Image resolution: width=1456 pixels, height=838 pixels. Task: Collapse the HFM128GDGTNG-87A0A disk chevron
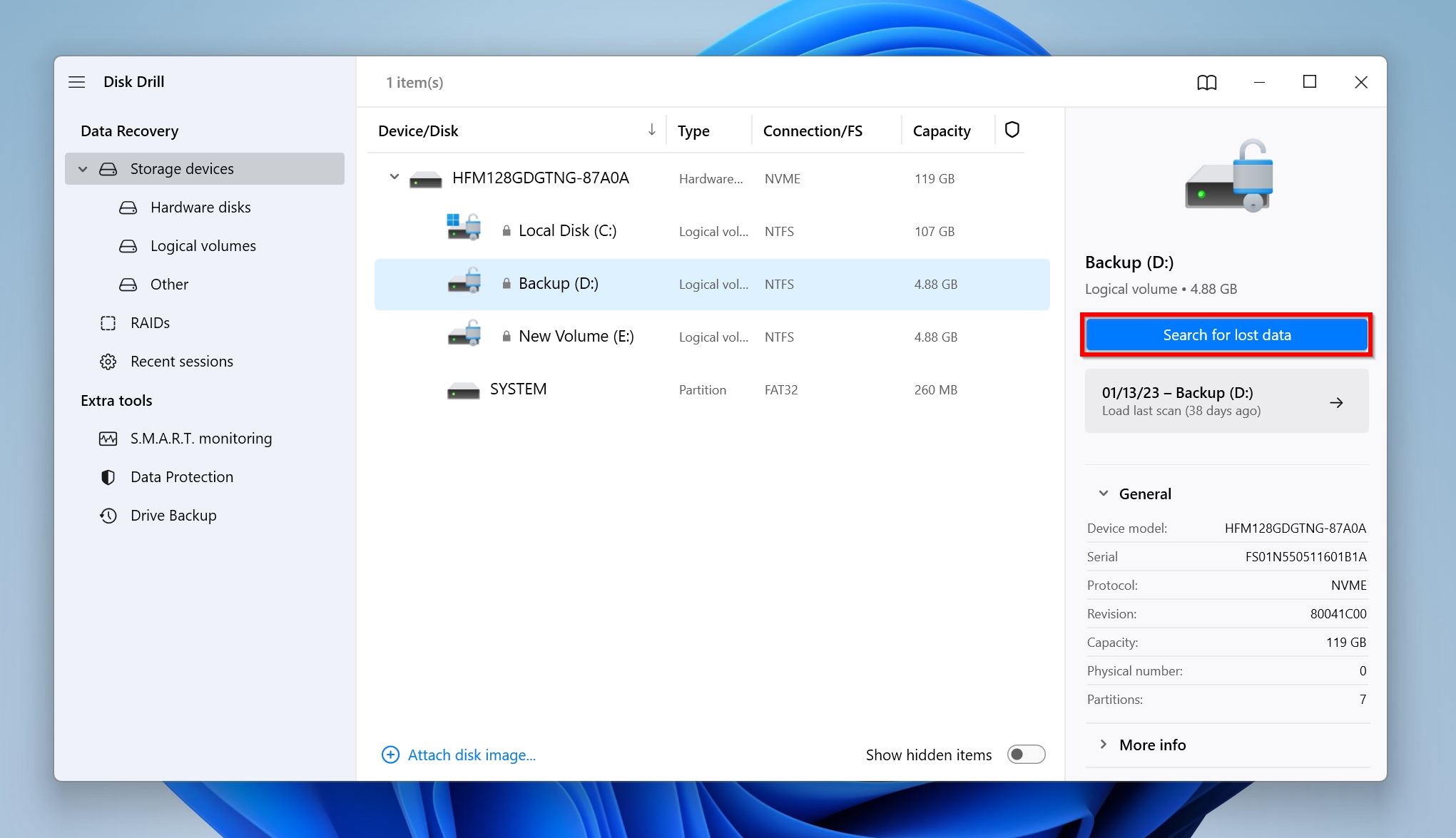pyautogui.click(x=394, y=177)
